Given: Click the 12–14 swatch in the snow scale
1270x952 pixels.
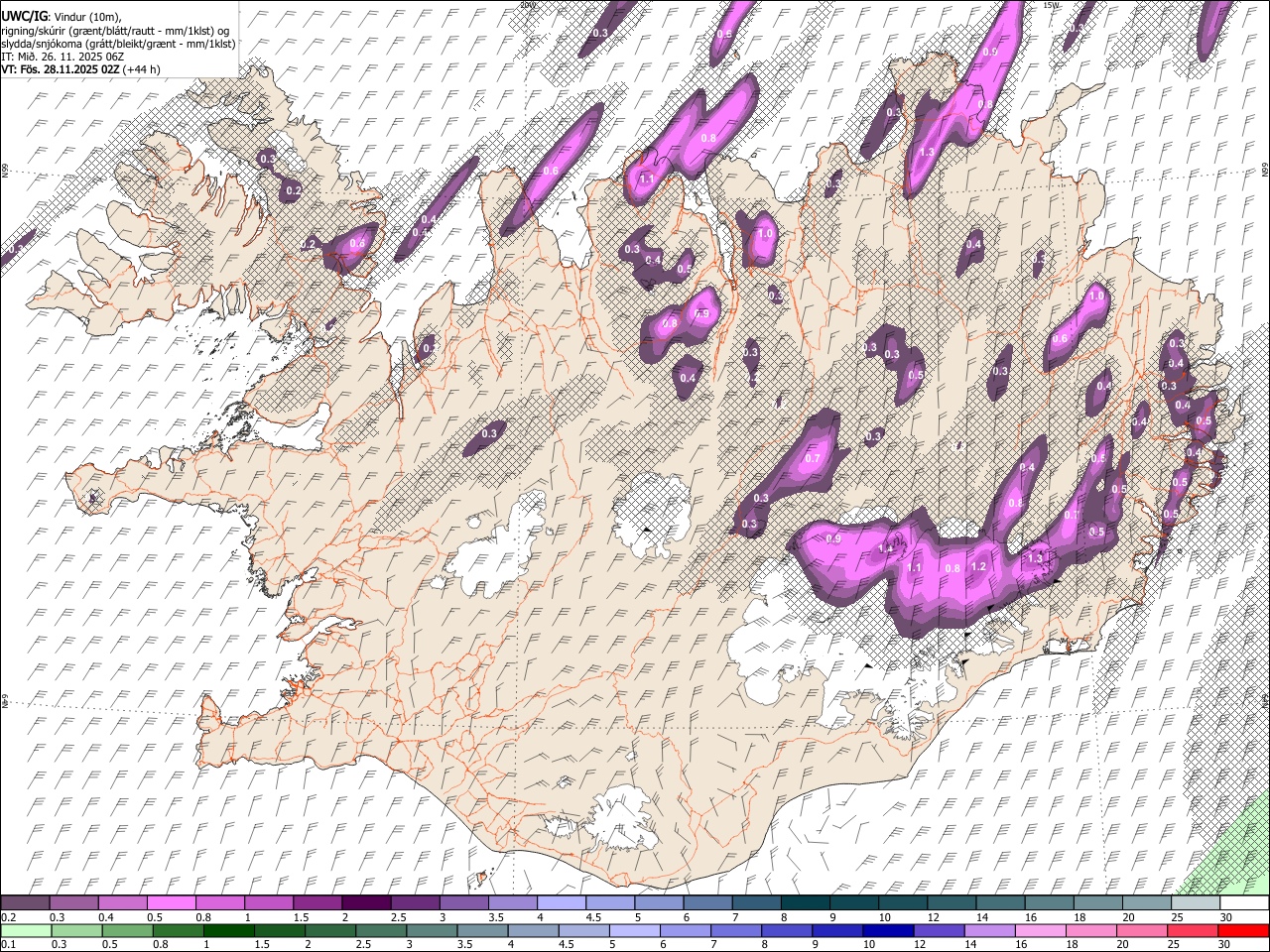Looking at the screenshot, I should coord(952,902).
